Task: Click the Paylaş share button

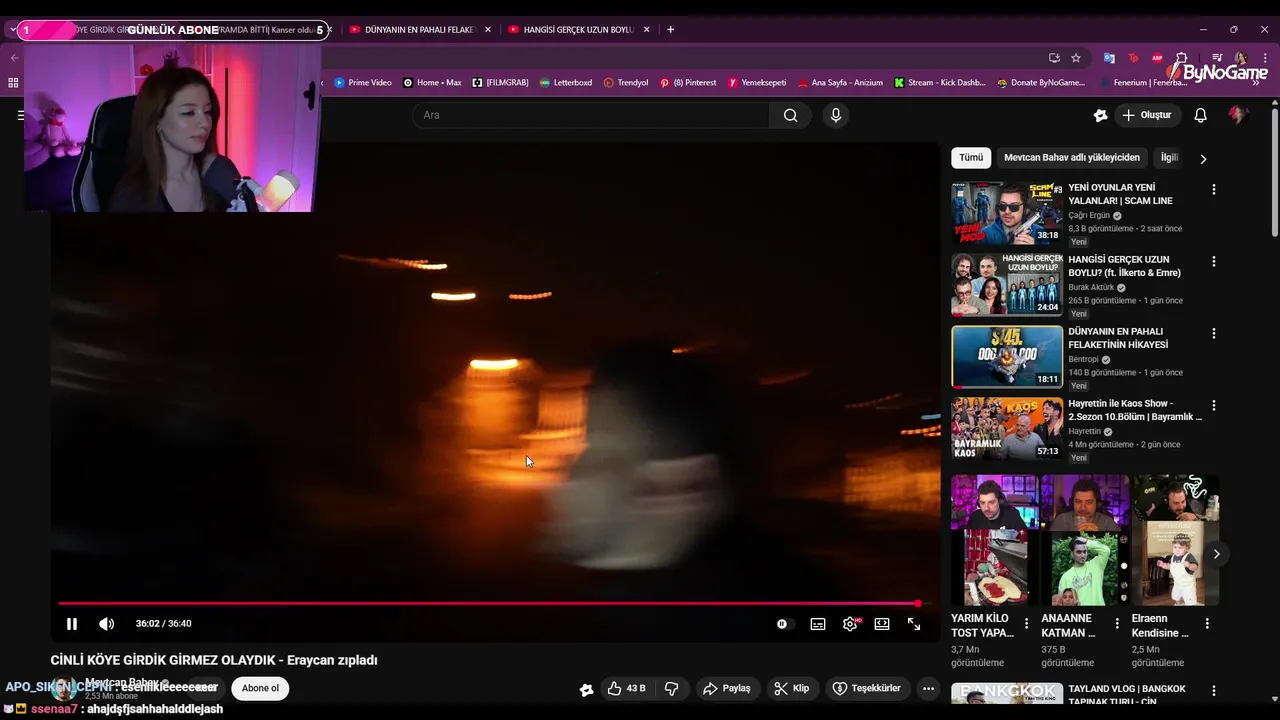Action: (727, 688)
